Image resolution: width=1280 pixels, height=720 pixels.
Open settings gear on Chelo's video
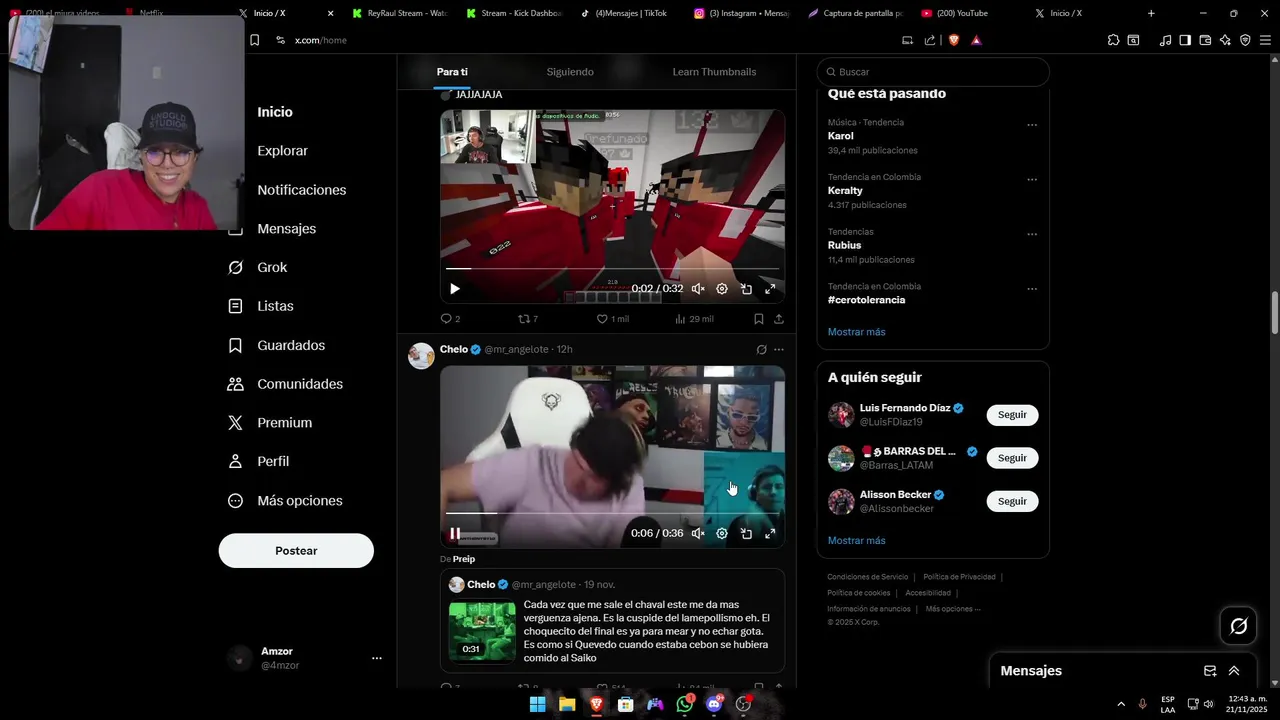(722, 534)
